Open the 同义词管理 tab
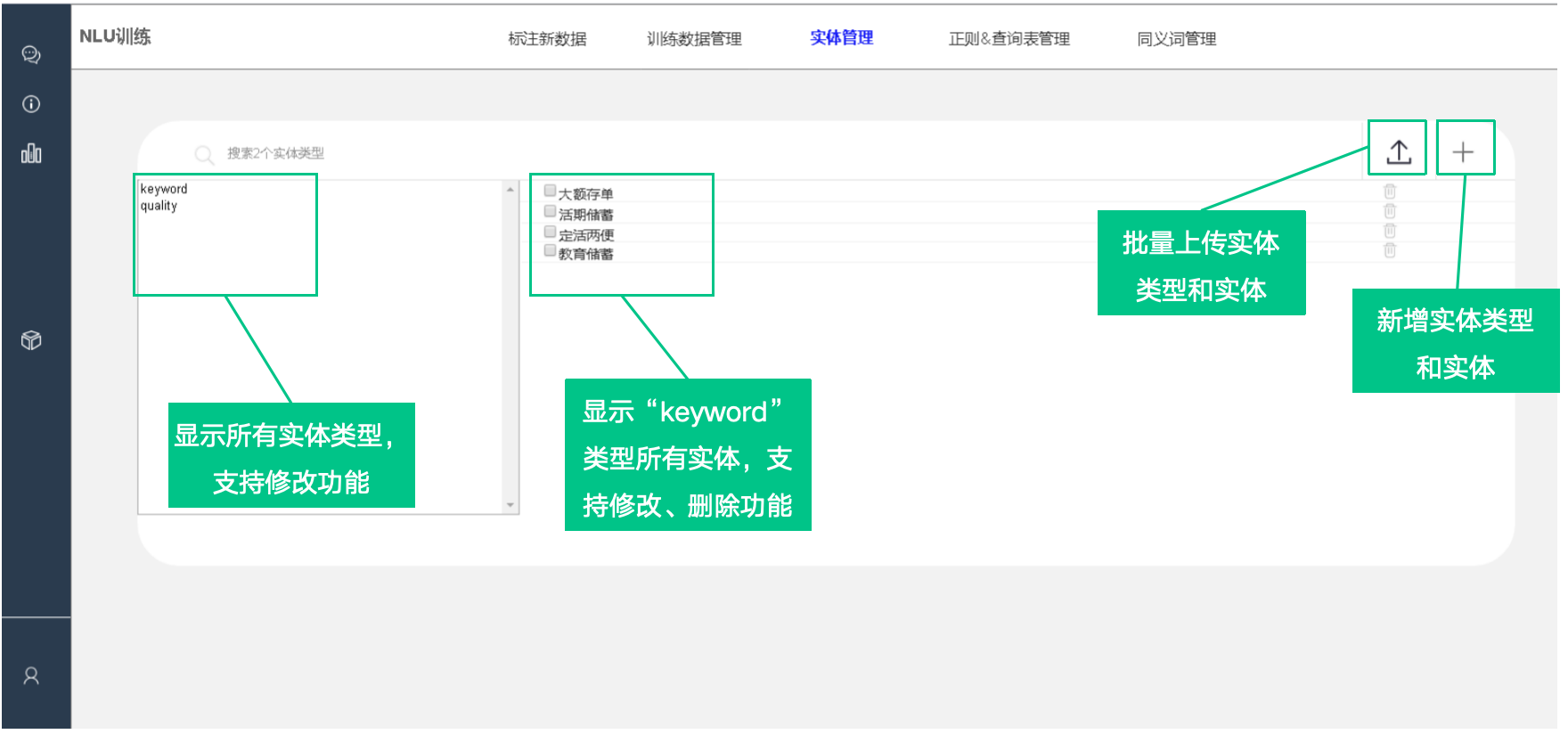This screenshot has height=734, width=1568. (1176, 38)
